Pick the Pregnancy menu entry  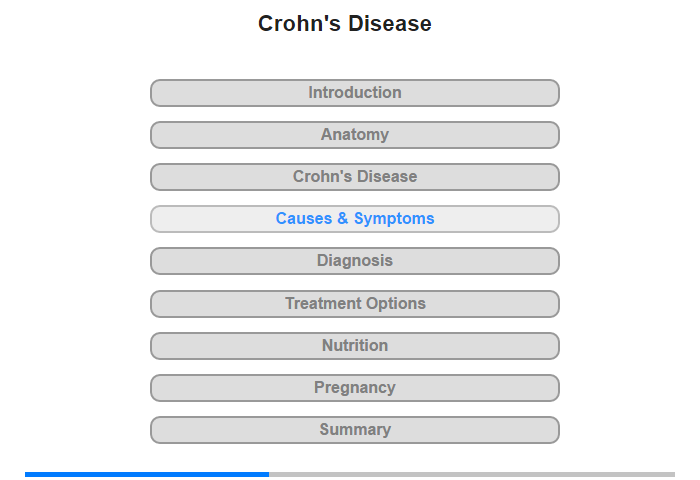[x=355, y=388]
